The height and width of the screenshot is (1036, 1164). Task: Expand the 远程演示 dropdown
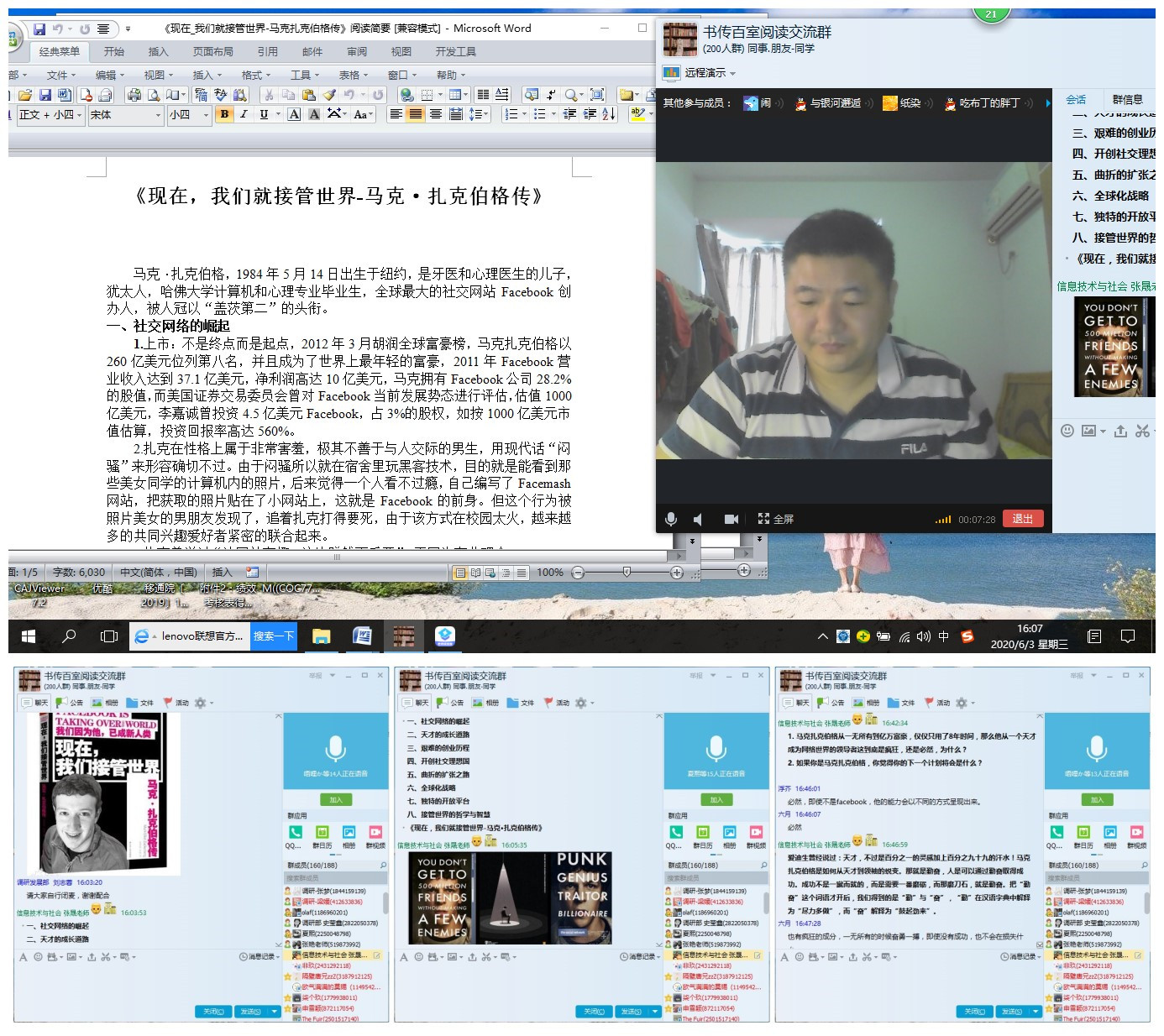(732, 73)
